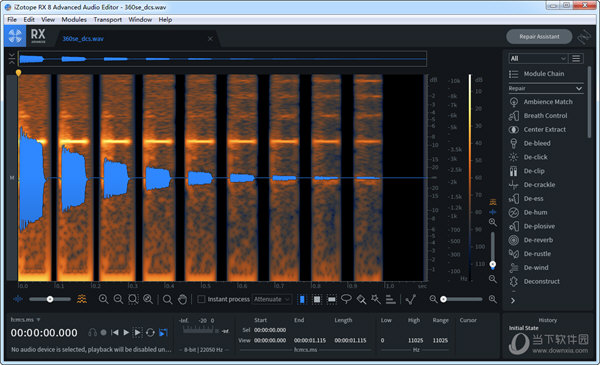Open the Modules menu
Viewport: 600px width, 365px height.
pyautogui.click(x=74, y=20)
